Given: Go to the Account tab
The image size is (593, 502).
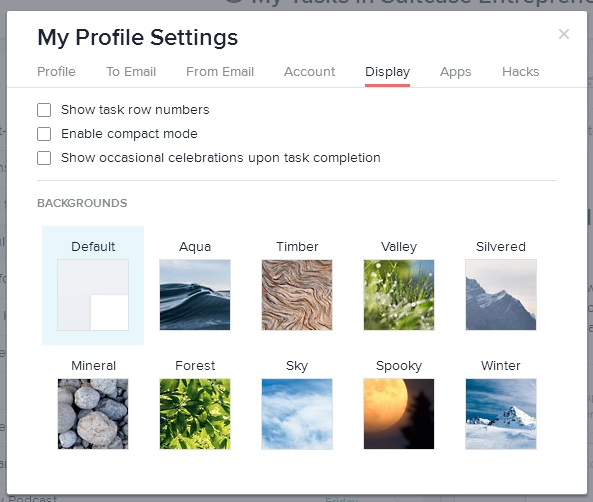Looking at the screenshot, I should click(x=309, y=71).
